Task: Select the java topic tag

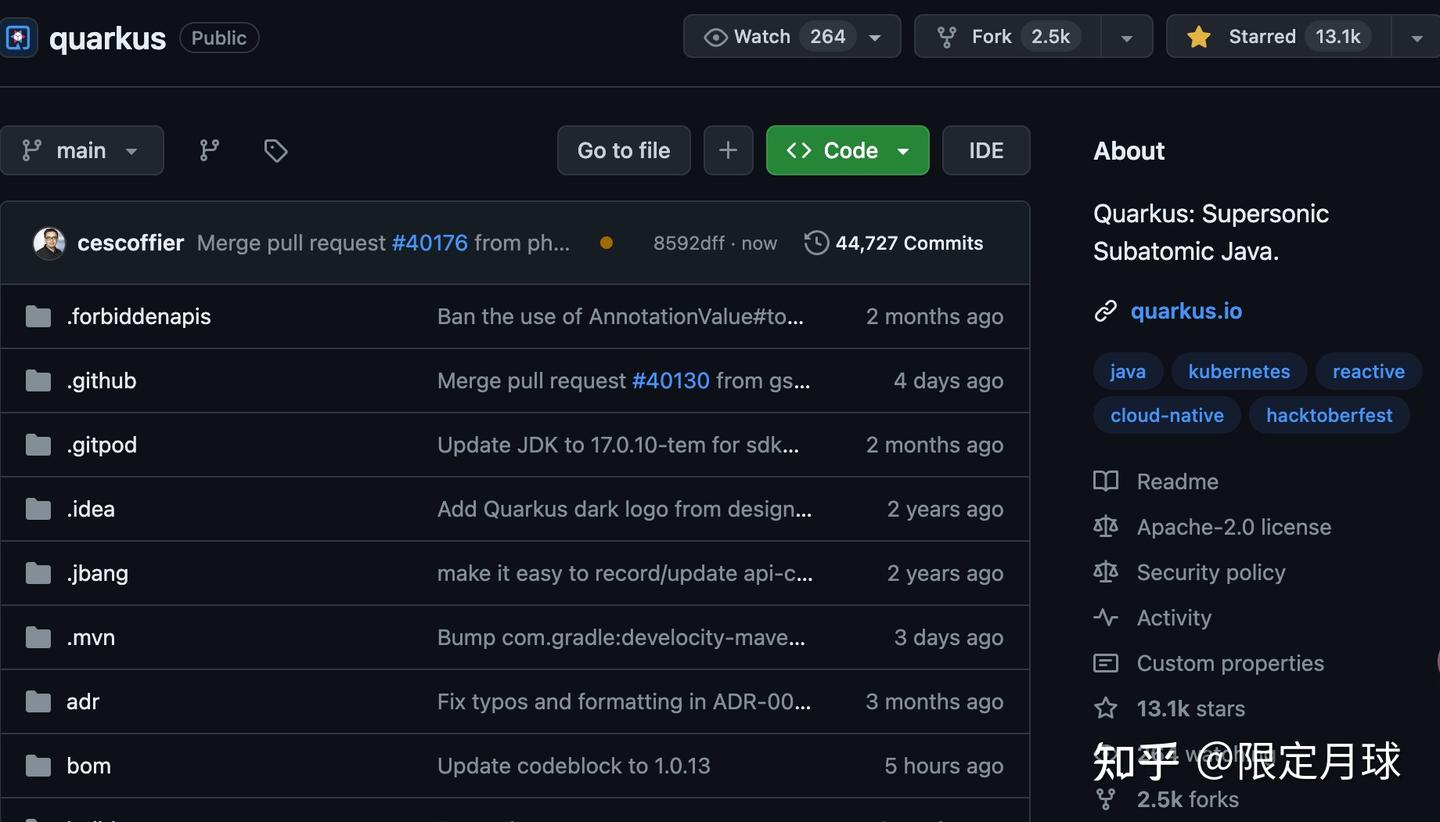Action: (1128, 371)
